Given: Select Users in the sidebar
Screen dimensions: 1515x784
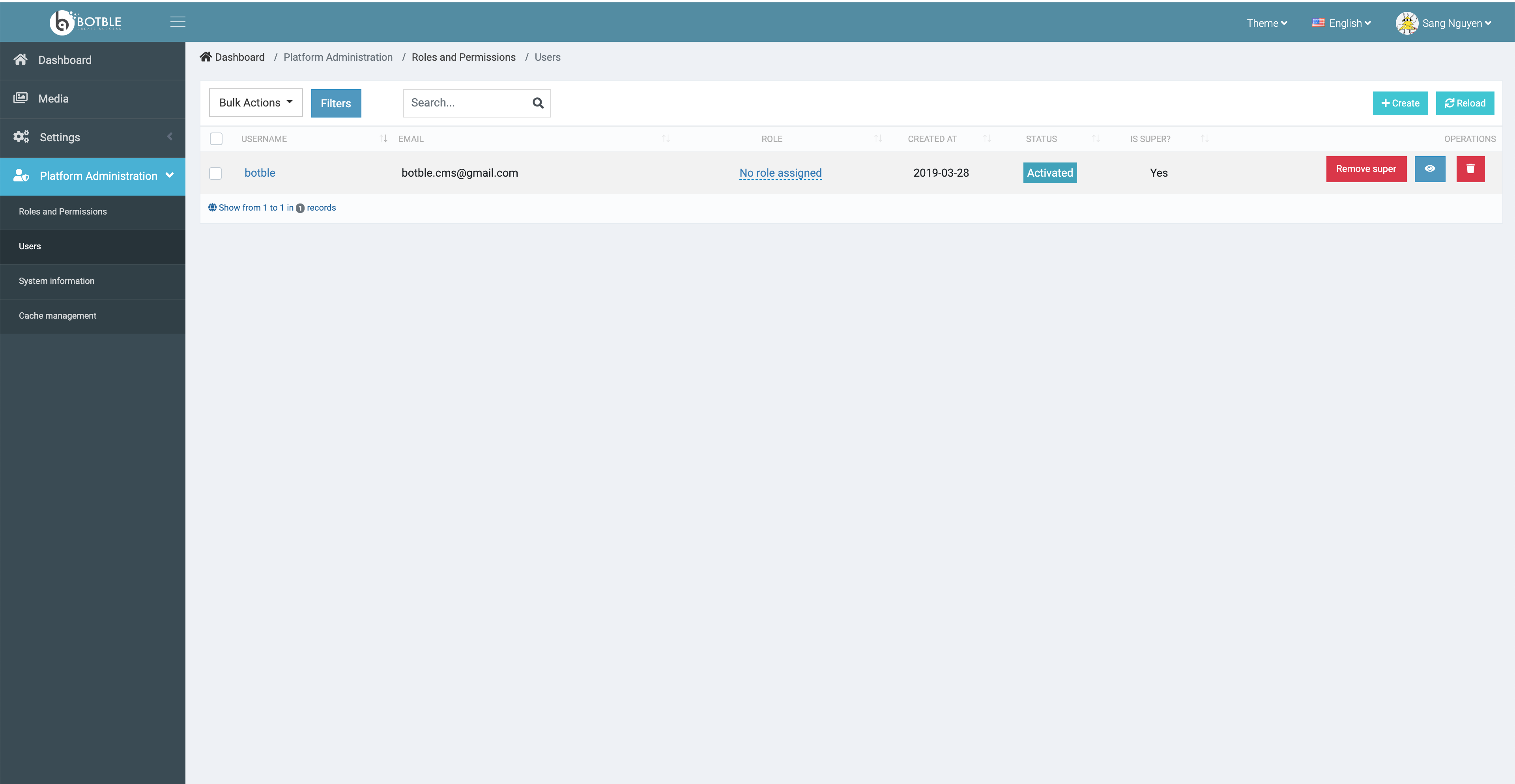Looking at the screenshot, I should tap(93, 246).
